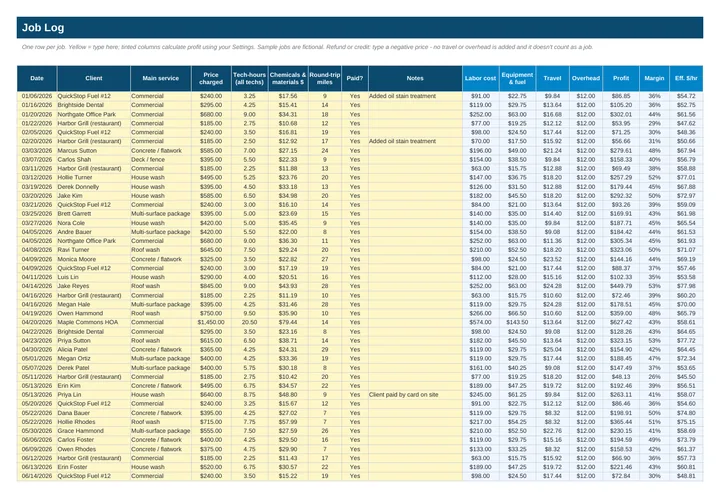Select the Brett Garrett client cell
The height and width of the screenshot is (498, 720).
[x=94, y=213]
